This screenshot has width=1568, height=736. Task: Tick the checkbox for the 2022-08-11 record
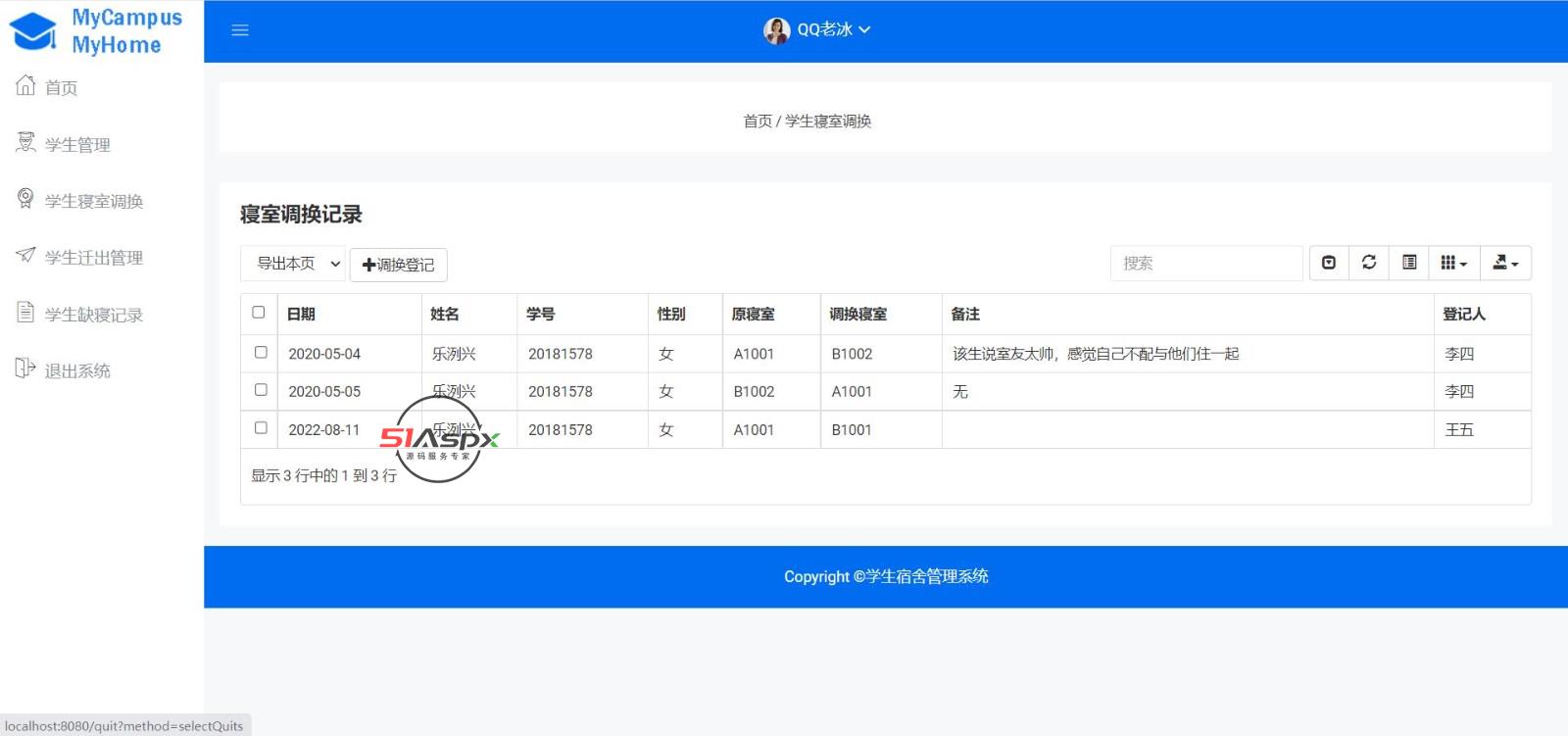coord(261,428)
